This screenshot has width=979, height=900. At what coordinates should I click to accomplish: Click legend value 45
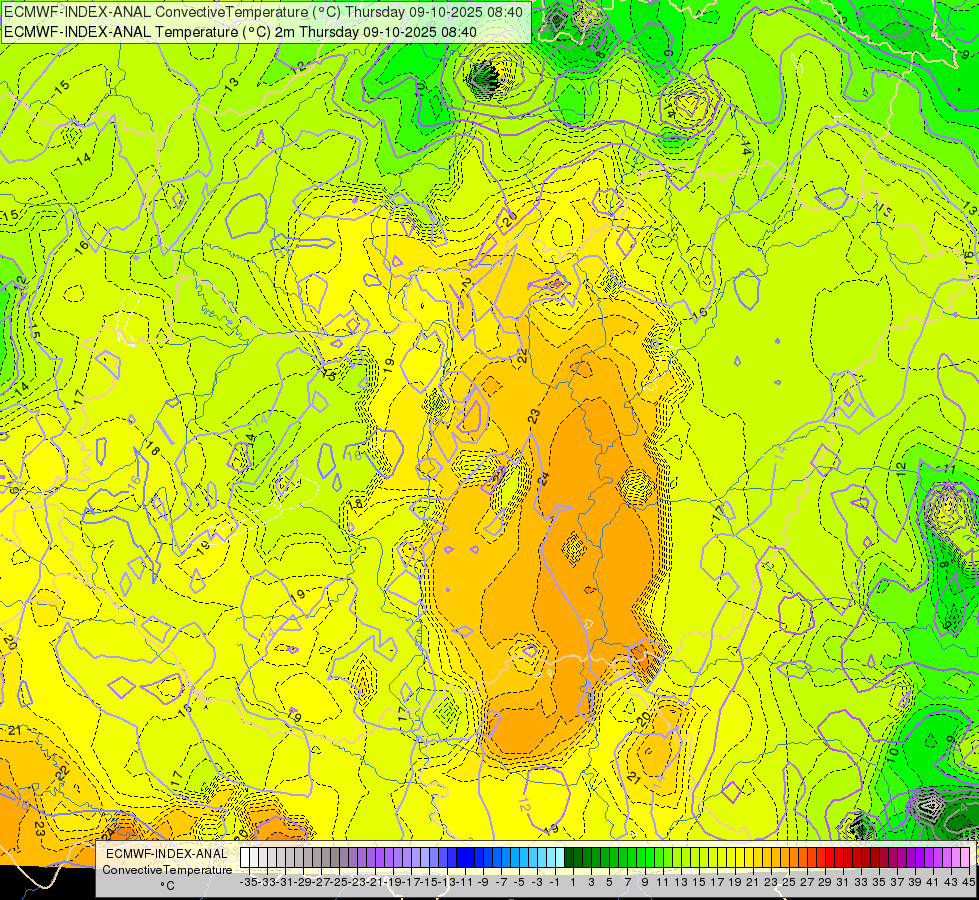968,883
